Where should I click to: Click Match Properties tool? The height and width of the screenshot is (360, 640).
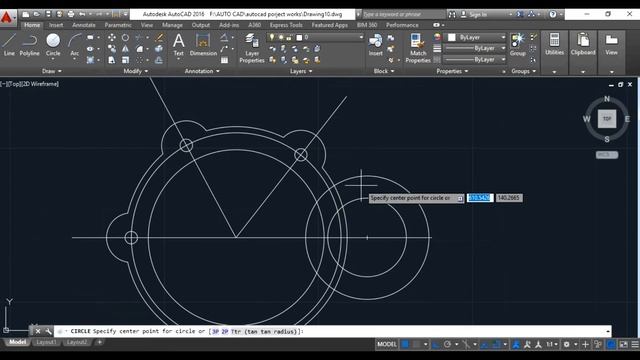tap(418, 48)
